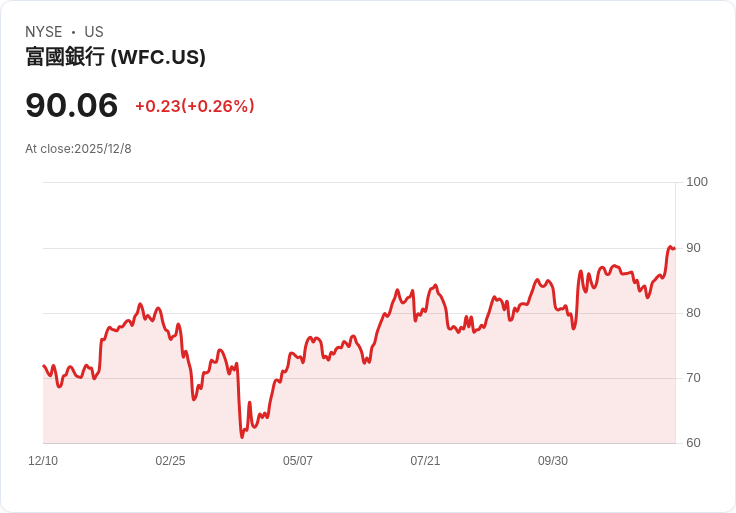
Task: Click the 09/30 date label on x-axis
Action: point(553,461)
